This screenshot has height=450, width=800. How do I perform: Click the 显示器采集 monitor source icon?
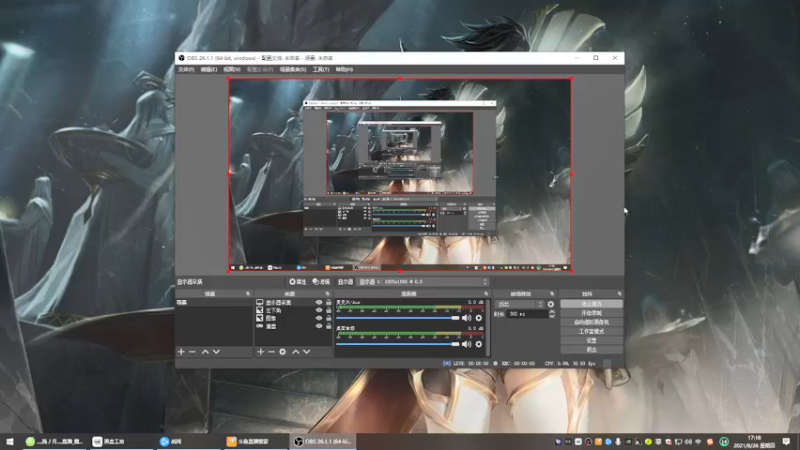pos(260,303)
